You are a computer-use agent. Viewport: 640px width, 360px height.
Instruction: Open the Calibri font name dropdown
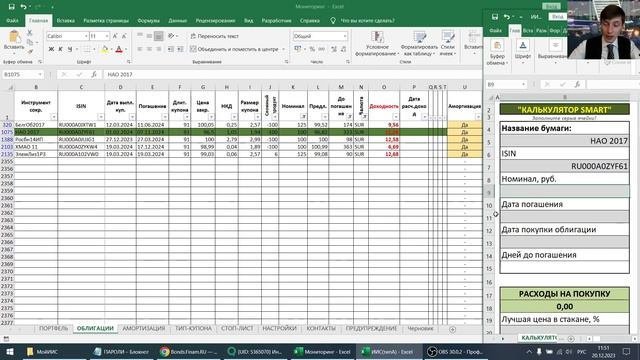click(86, 36)
